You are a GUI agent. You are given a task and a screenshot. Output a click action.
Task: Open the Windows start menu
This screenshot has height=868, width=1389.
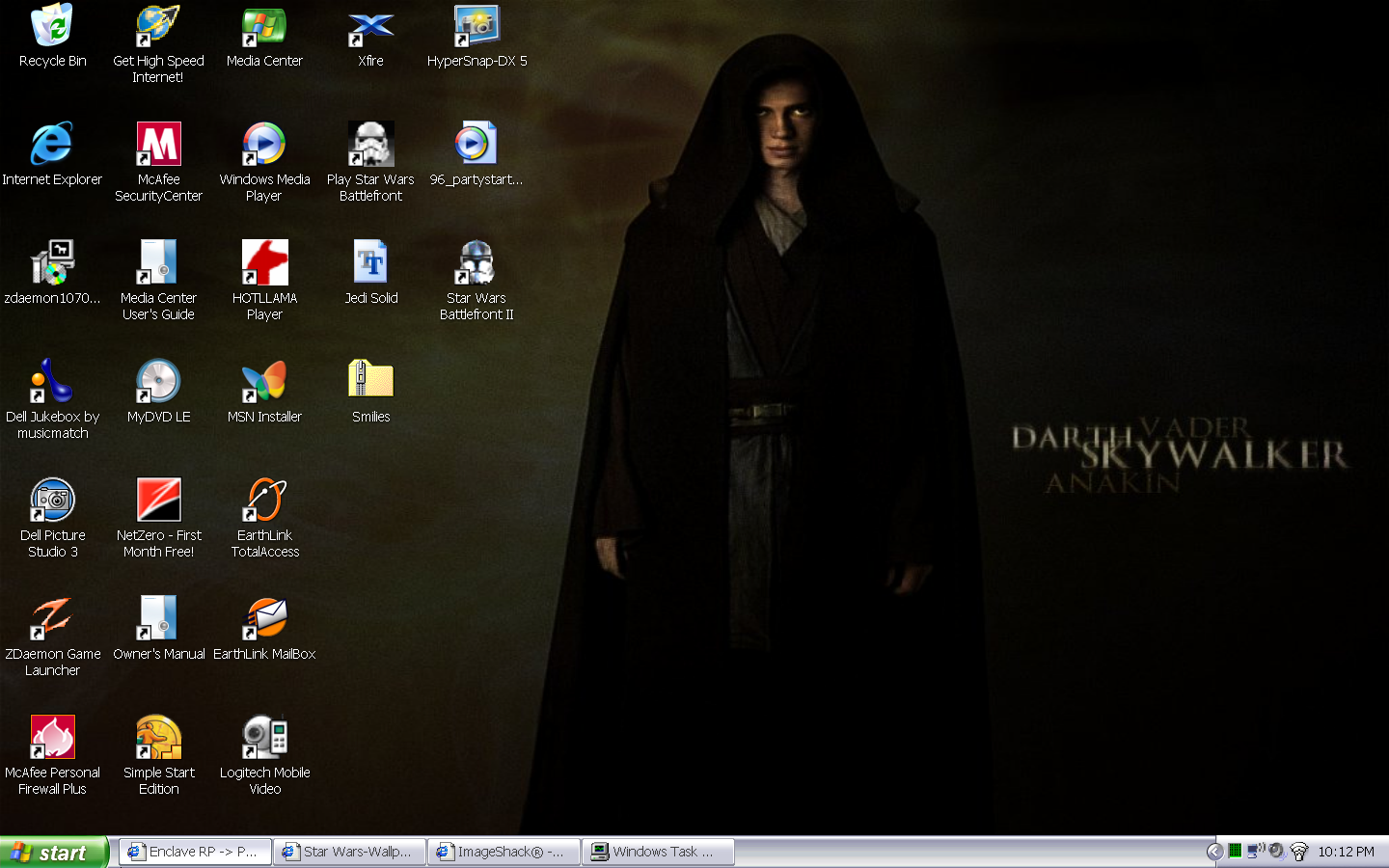coord(53,853)
